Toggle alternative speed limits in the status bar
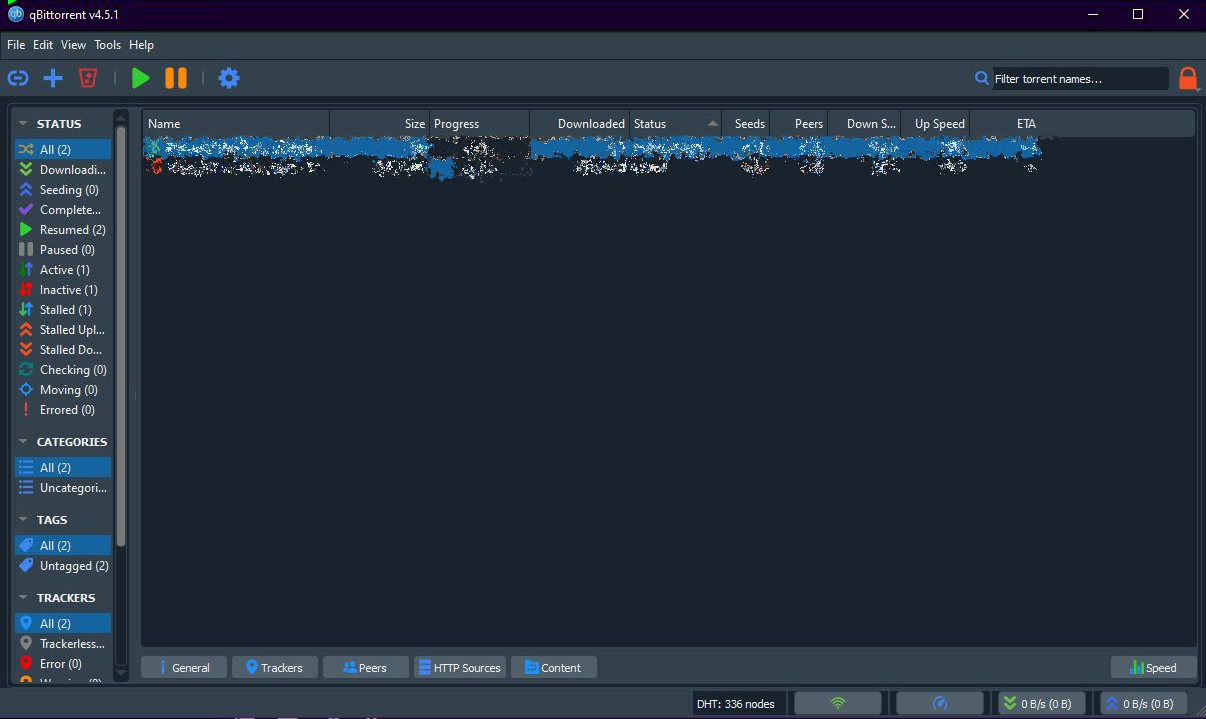 click(x=939, y=702)
